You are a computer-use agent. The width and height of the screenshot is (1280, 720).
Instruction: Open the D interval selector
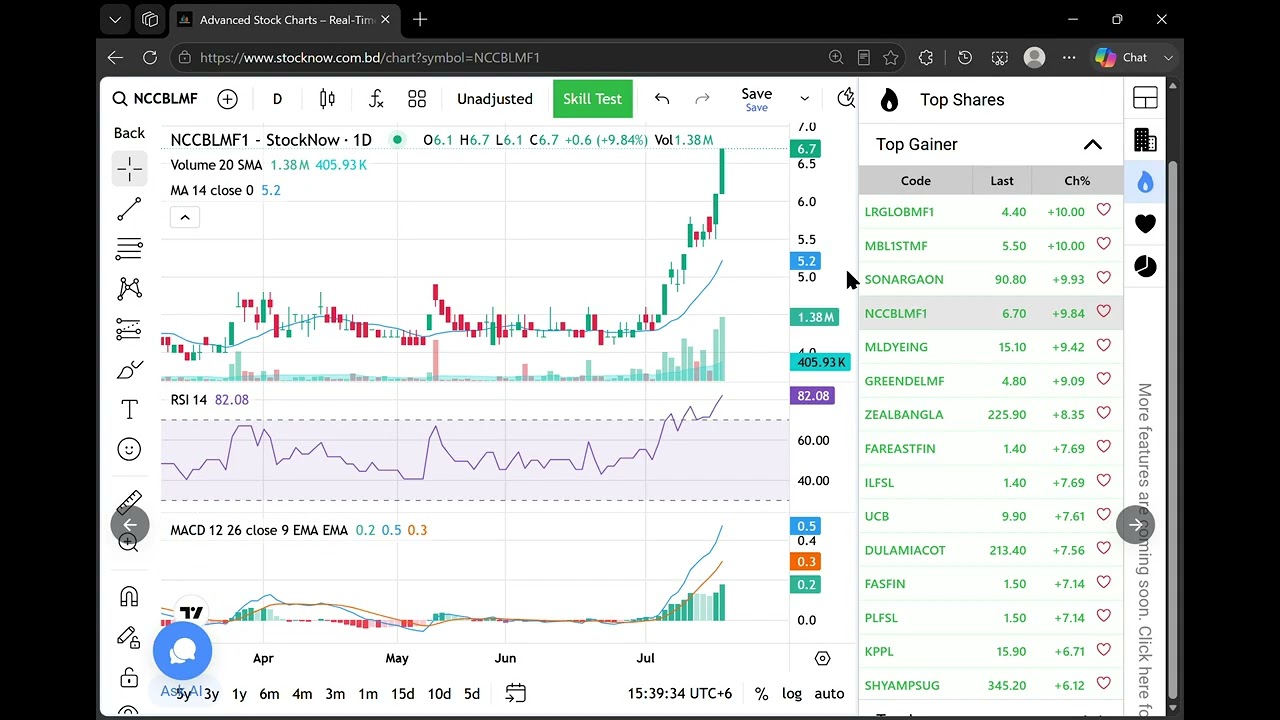point(277,99)
